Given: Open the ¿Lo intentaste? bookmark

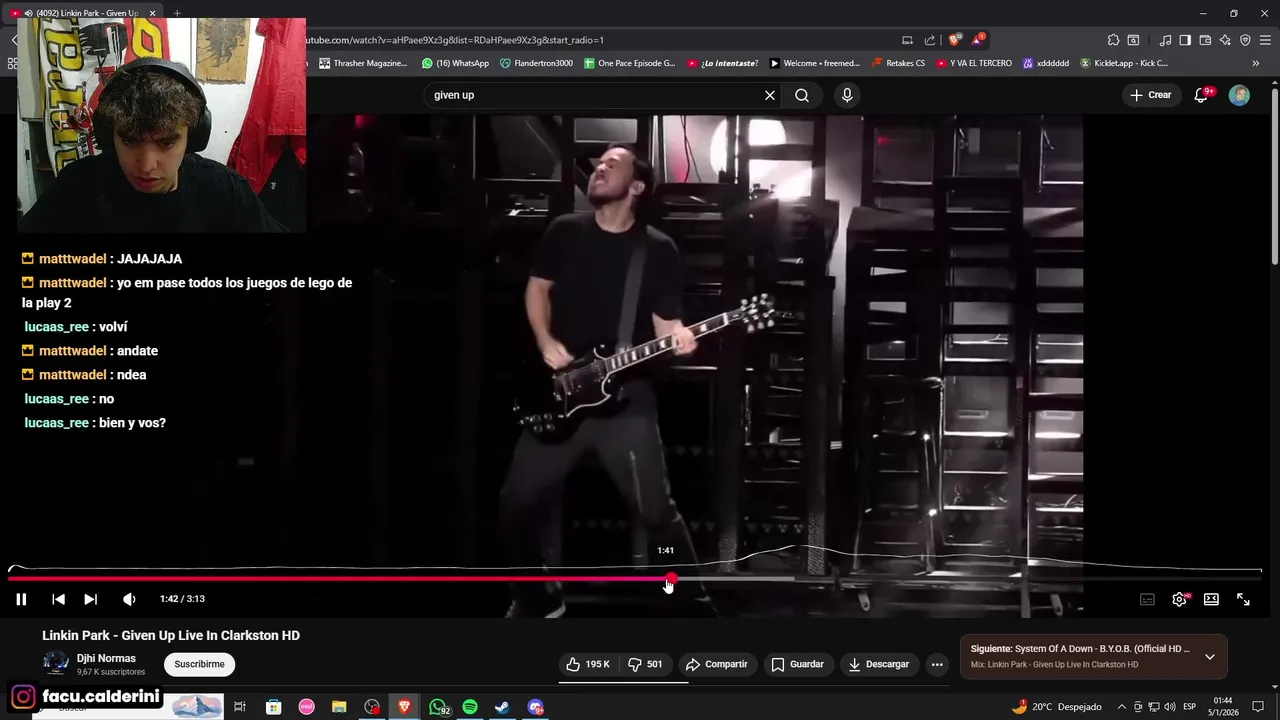Looking at the screenshot, I should [723, 63].
